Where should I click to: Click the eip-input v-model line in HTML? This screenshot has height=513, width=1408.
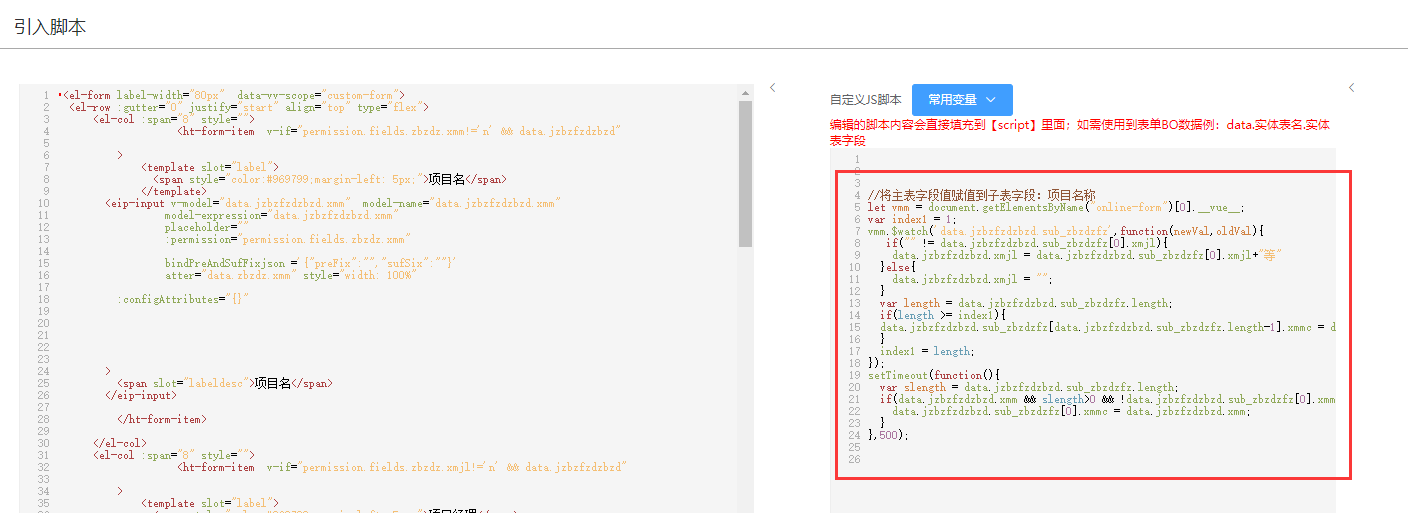click(332, 203)
